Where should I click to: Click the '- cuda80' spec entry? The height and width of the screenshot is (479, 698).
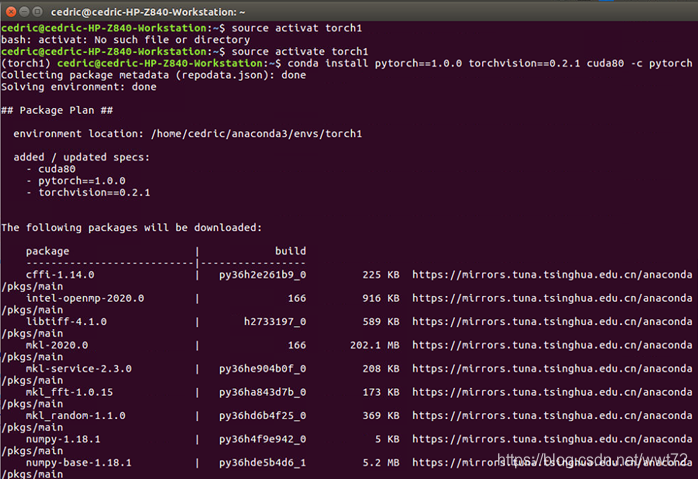(51, 169)
